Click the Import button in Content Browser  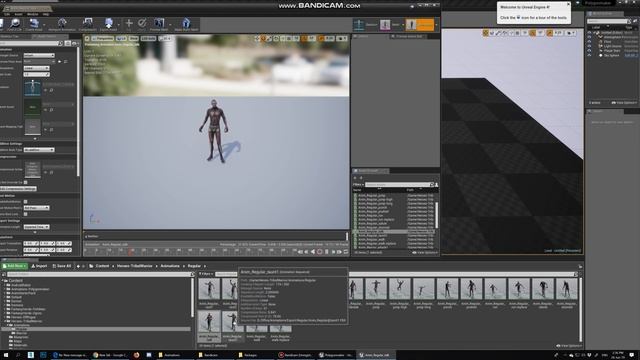40,266
